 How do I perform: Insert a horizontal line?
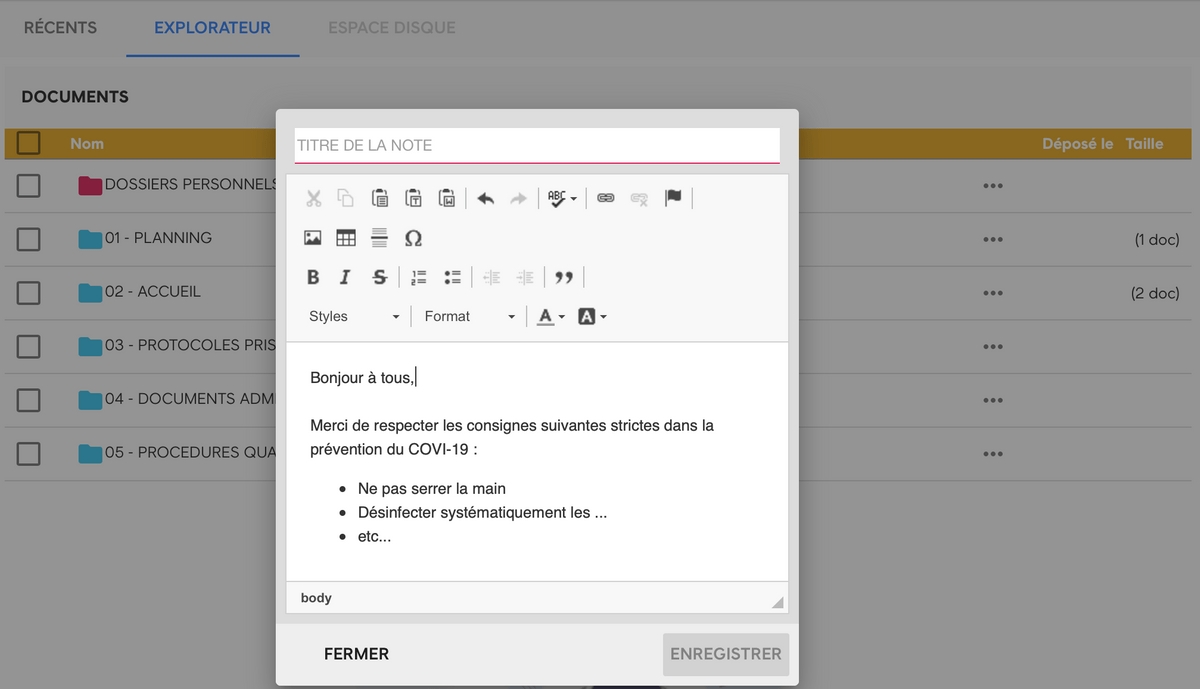380,238
